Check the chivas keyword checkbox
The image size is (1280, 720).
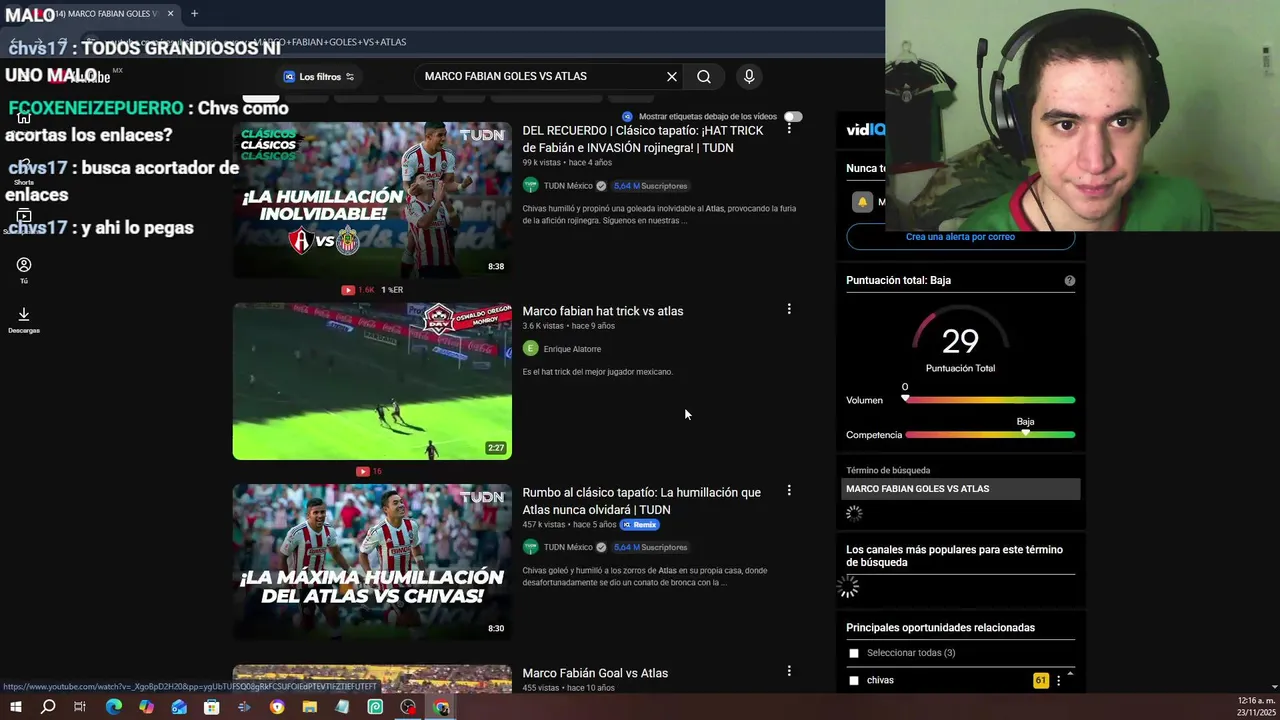click(854, 680)
